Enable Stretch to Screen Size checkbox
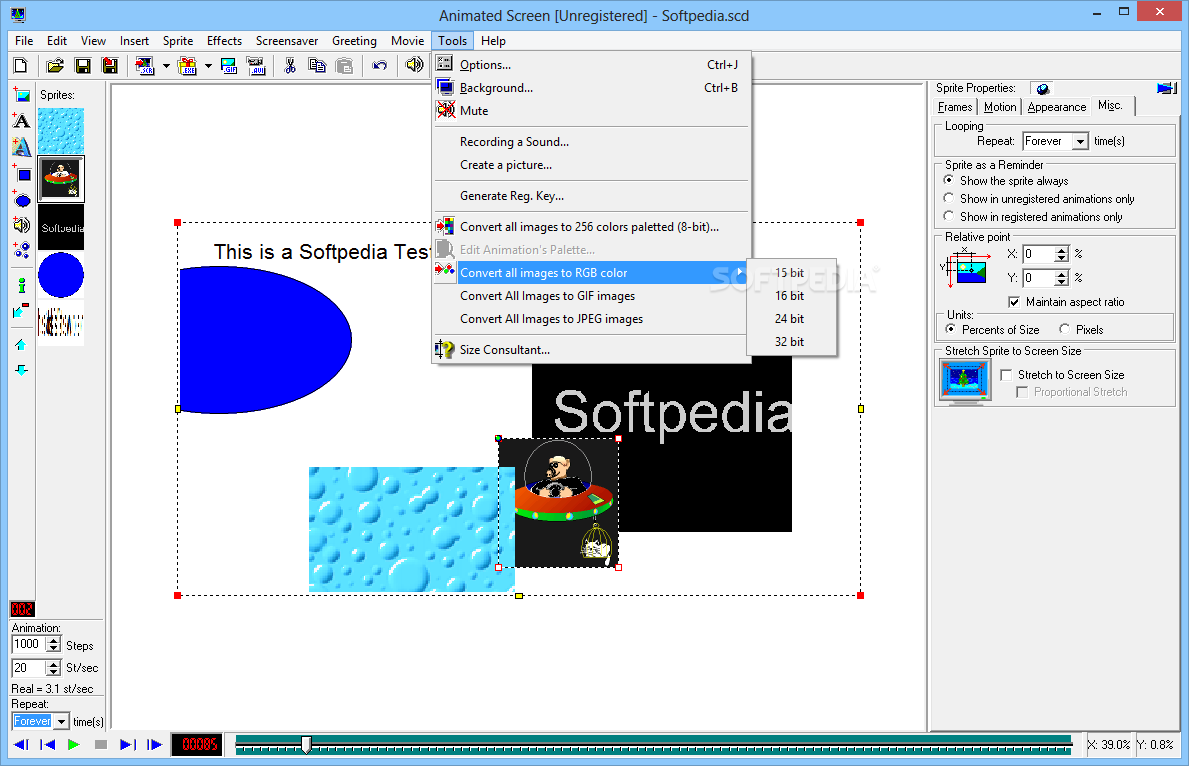The image size is (1189, 766). point(1006,375)
